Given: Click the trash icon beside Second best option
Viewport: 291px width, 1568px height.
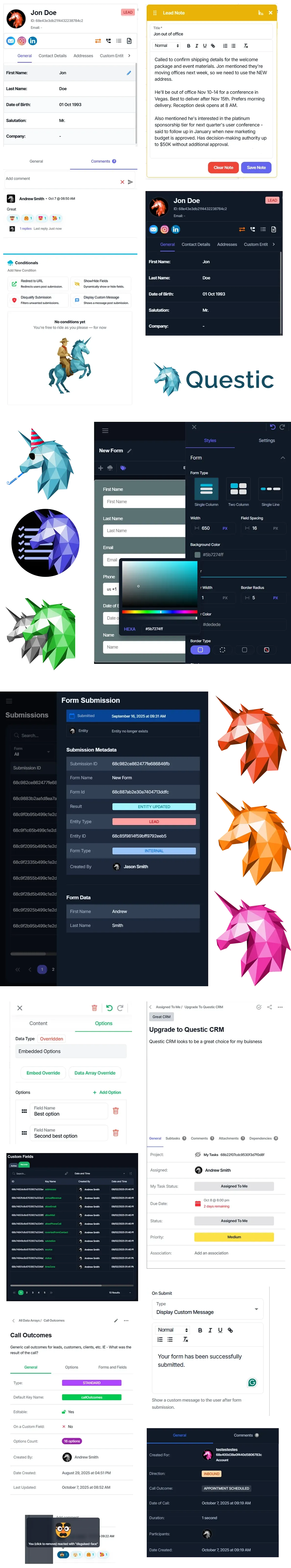Looking at the screenshot, I should (x=116, y=1133).
